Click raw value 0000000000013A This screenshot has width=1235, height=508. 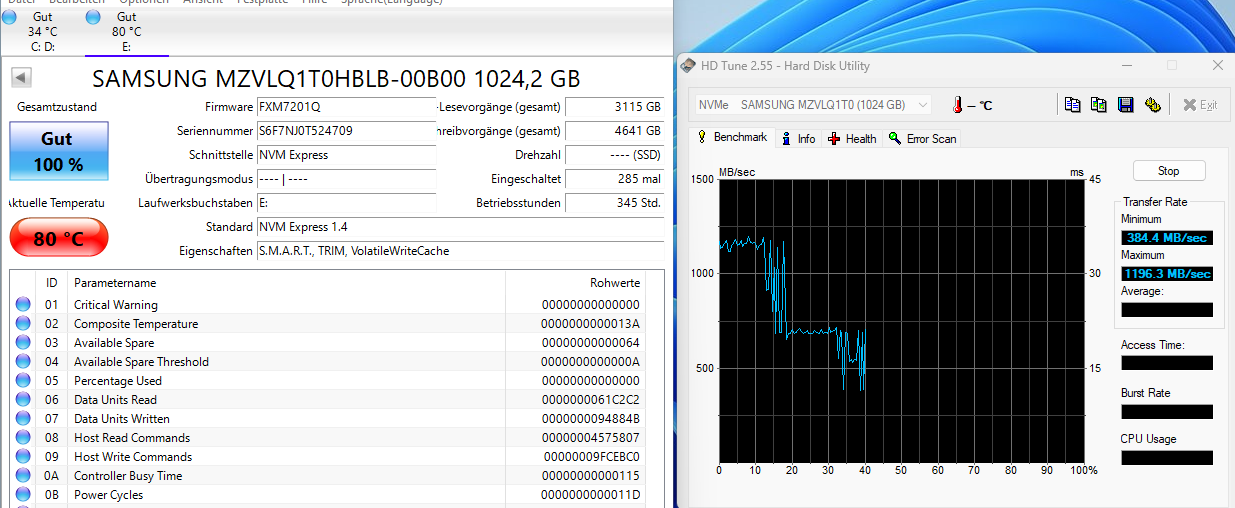(590, 324)
